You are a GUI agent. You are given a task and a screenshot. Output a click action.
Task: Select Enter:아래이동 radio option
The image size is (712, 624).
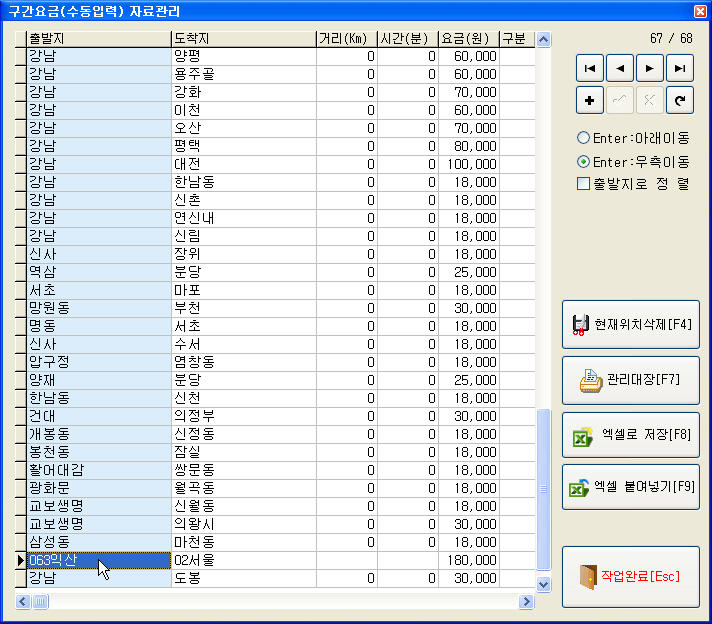633,138
